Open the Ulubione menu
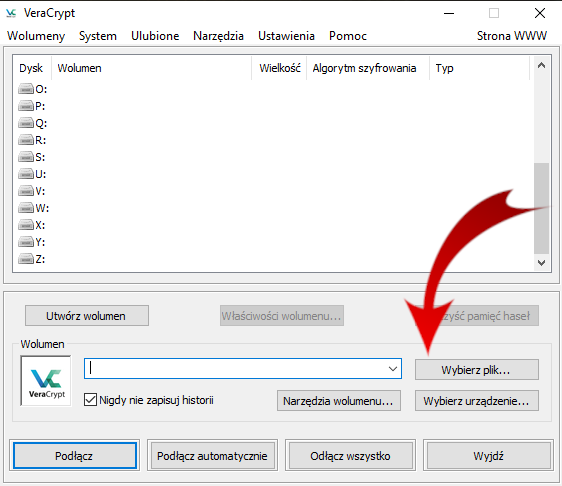Viewport: 562px width, 486px height. click(x=155, y=36)
